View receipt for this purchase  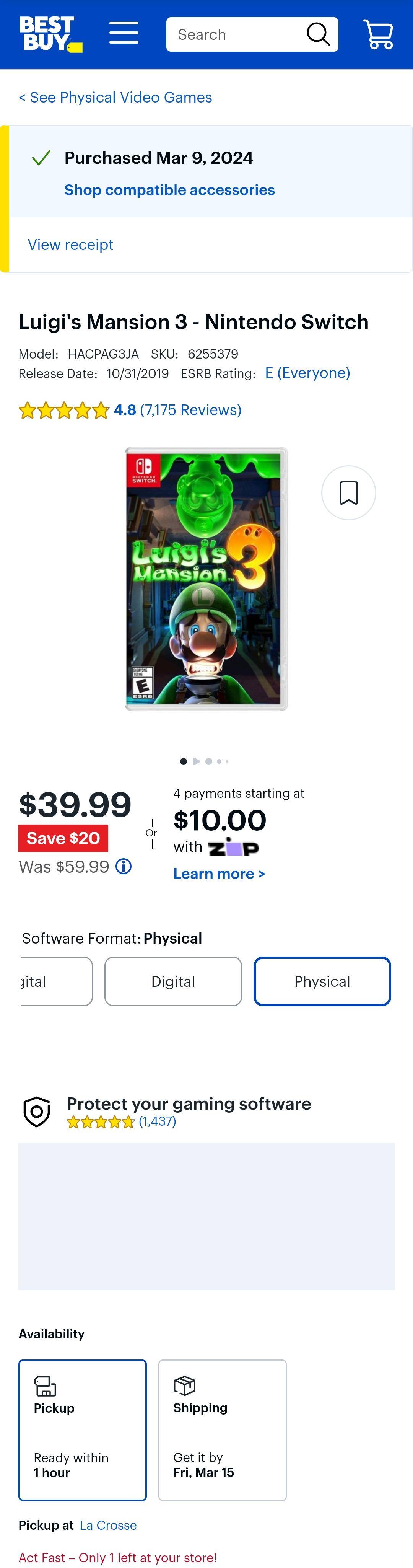71,245
